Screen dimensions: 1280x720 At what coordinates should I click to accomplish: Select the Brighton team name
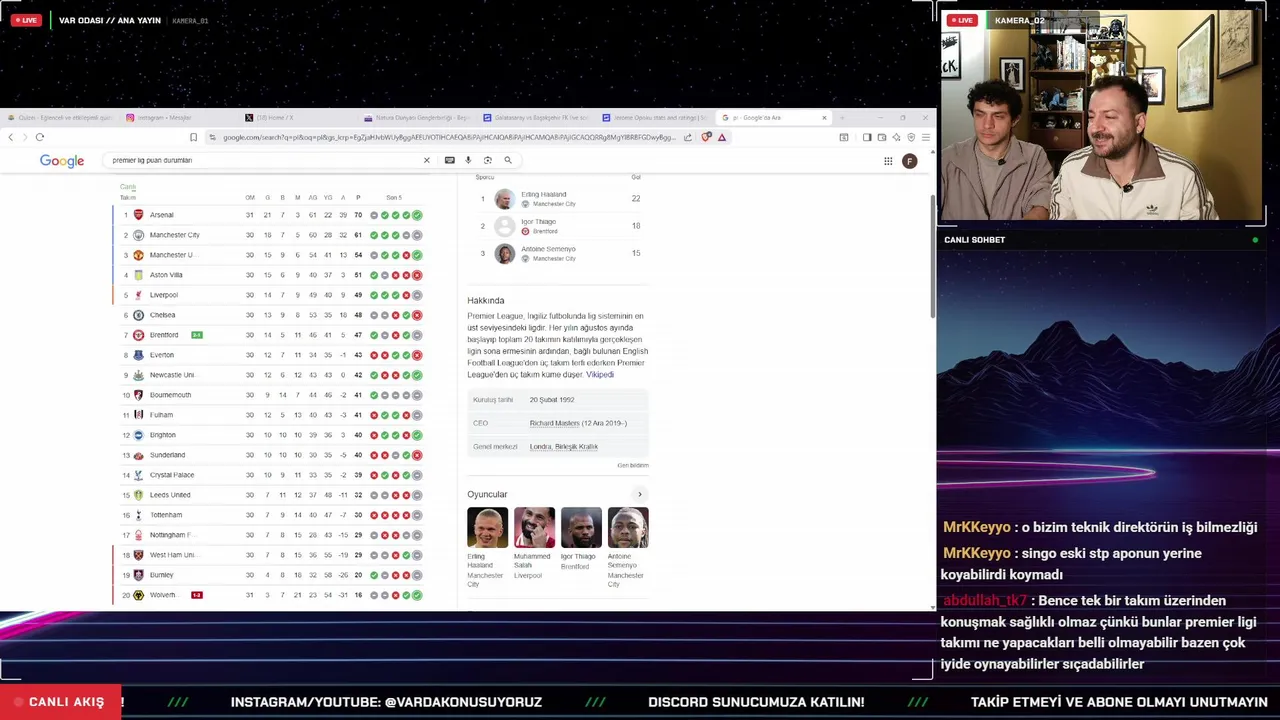(x=163, y=435)
